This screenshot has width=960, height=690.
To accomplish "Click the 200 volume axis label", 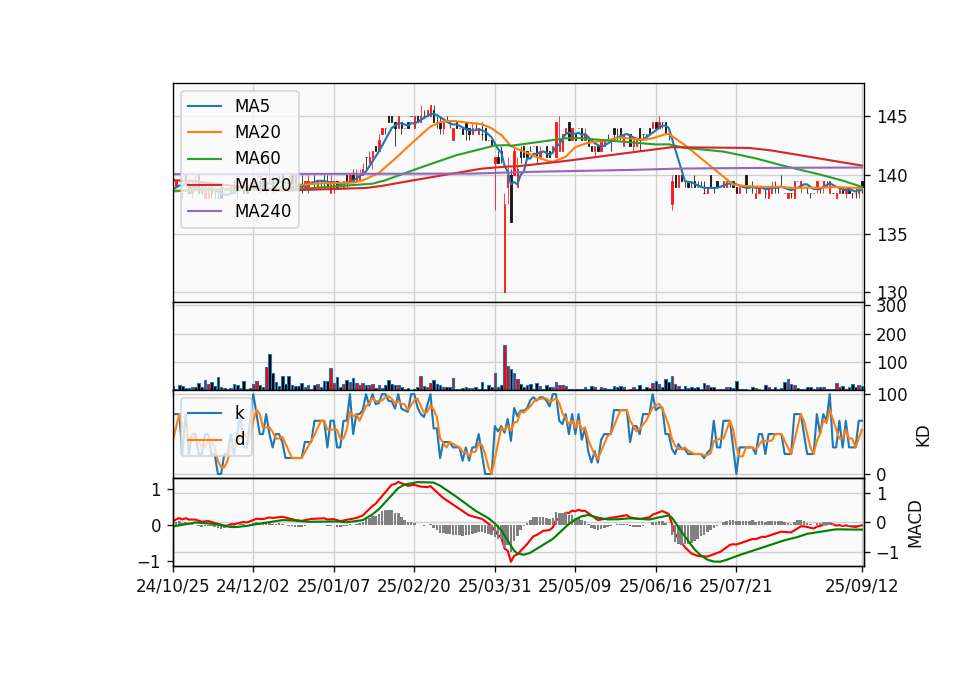I will 892,335.
